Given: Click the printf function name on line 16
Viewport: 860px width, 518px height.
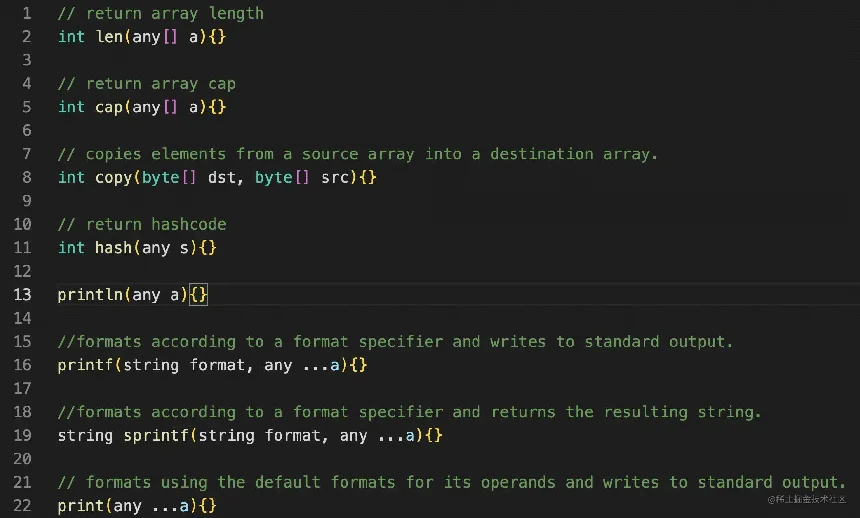Looking at the screenshot, I should (x=86, y=365).
